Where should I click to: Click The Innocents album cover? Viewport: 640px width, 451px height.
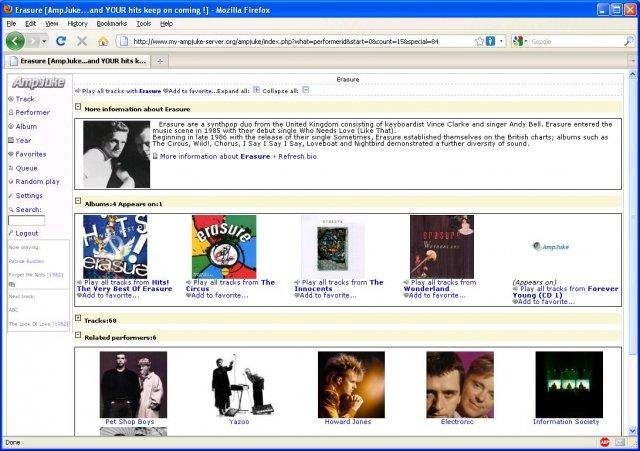(333, 247)
